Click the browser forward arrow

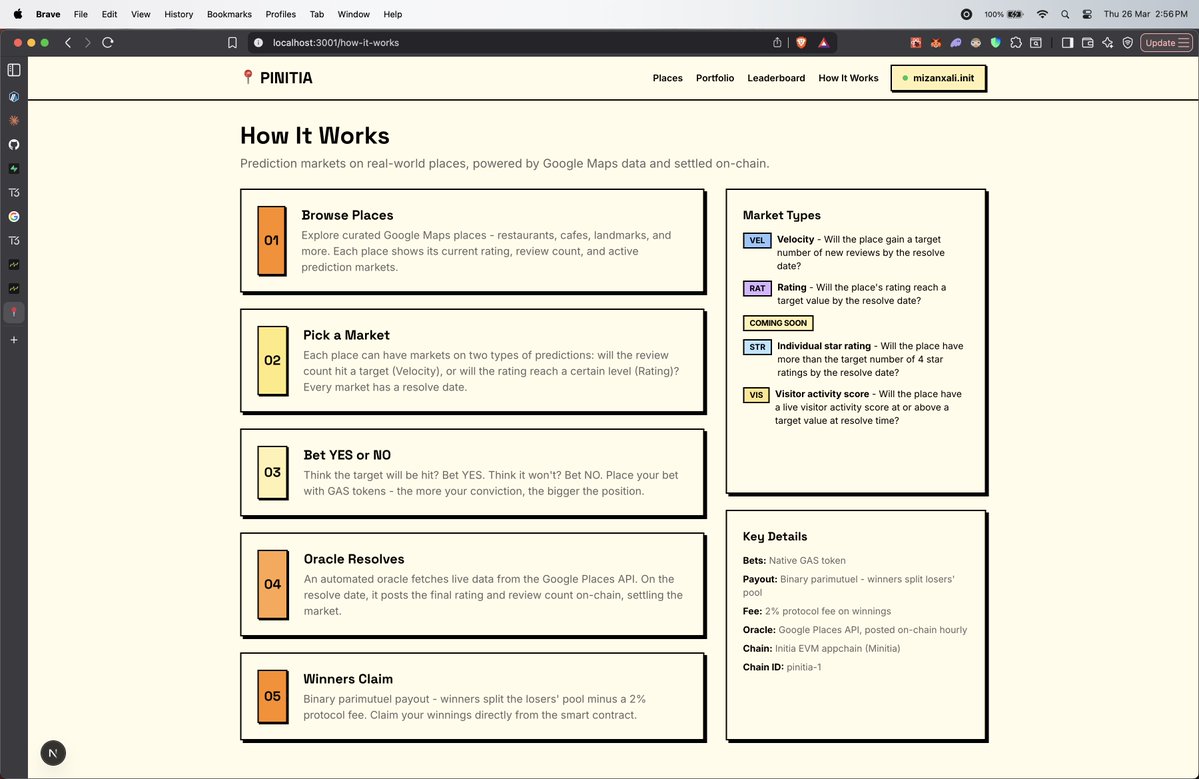[x=87, y=43]
